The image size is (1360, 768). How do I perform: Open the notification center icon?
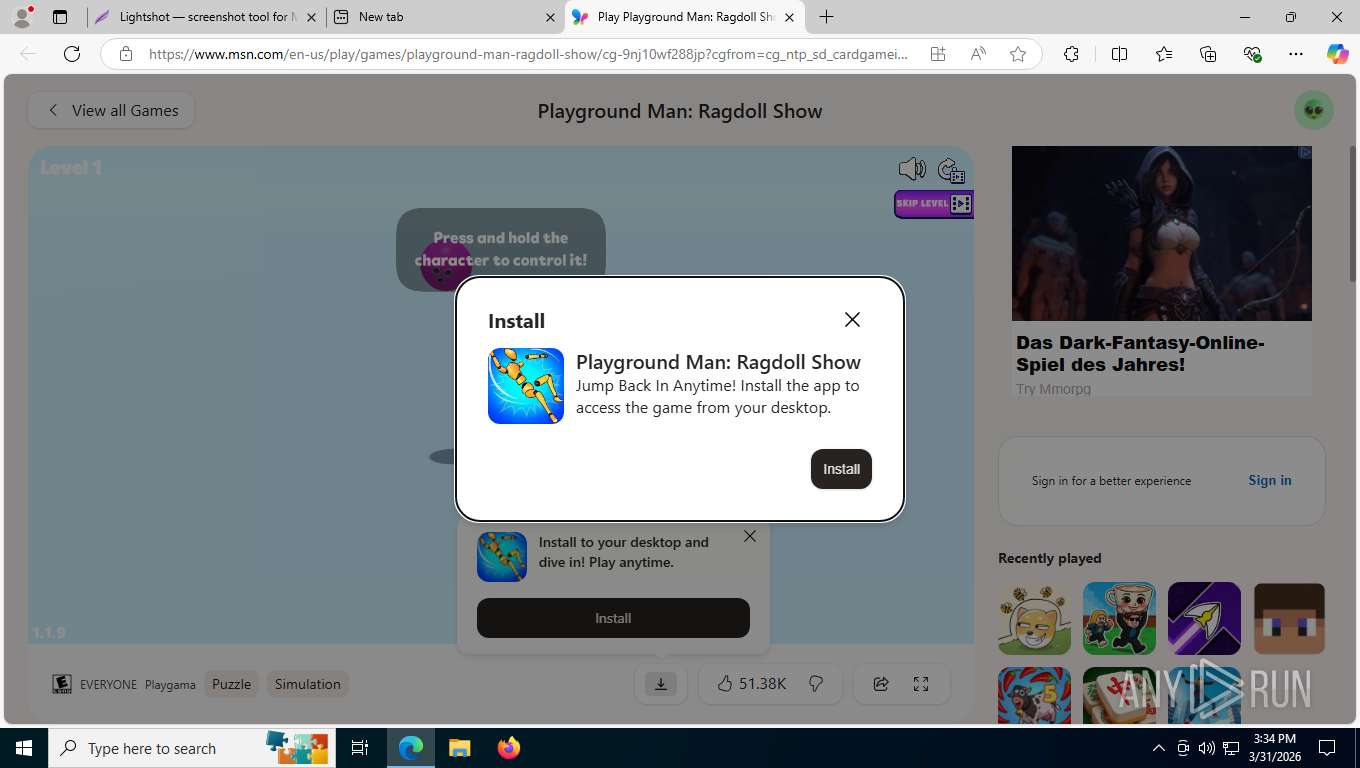pos(1327,748)
